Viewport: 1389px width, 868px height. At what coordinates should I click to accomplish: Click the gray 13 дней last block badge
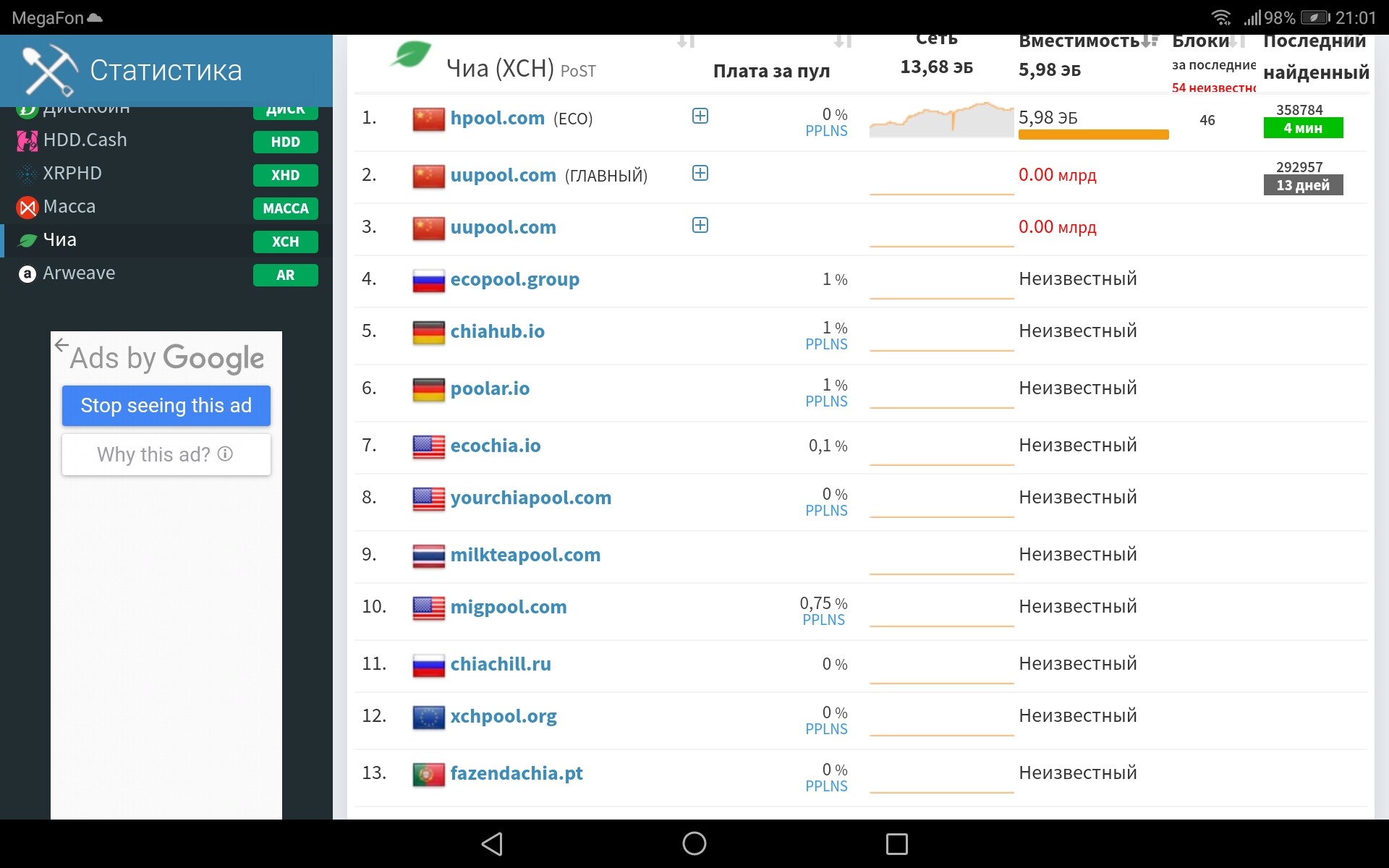pos(1303,185)
